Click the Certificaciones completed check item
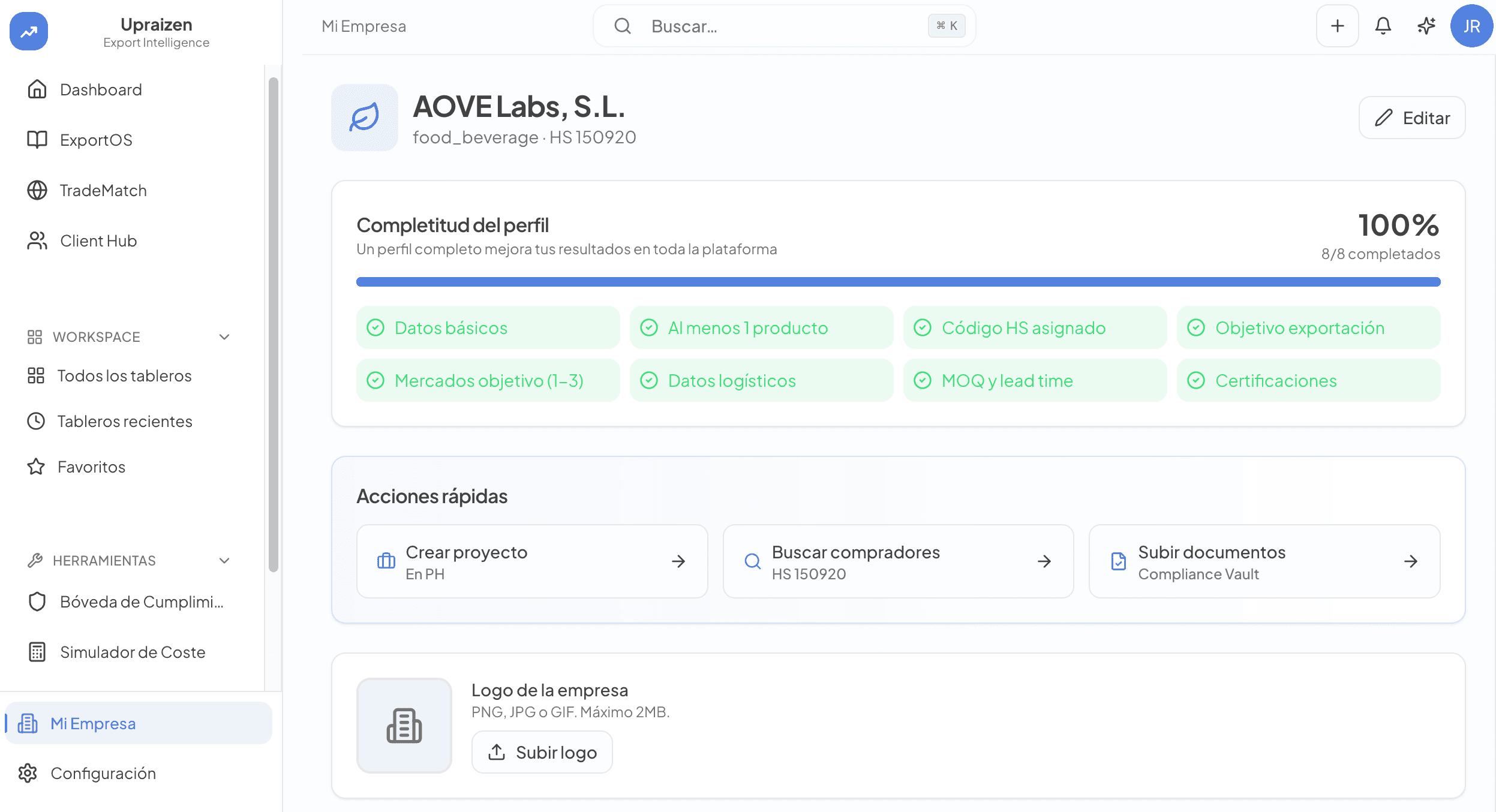Image resolution: width=1496 pixels, height=812 pixels. [1308, 381]
